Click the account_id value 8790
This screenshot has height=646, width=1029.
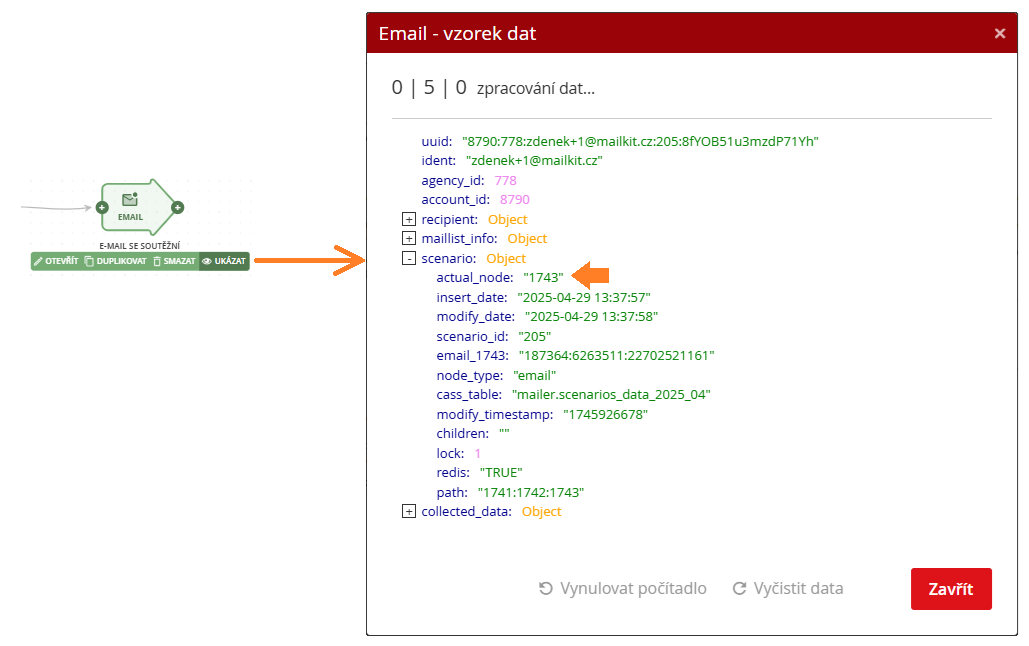point(514,200)
